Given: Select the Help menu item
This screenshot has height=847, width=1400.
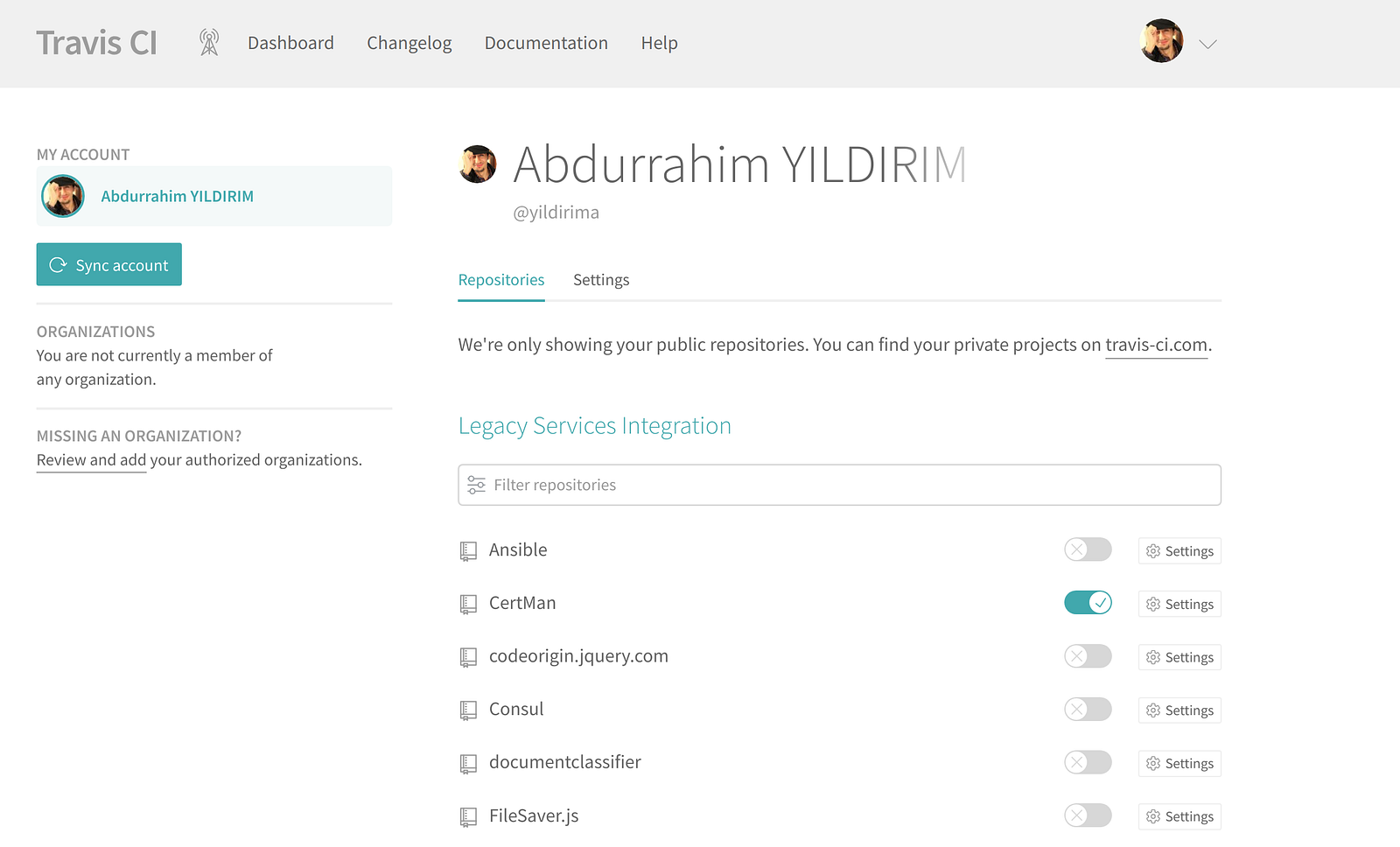Looking at the screenshot, I should point(660,43).
